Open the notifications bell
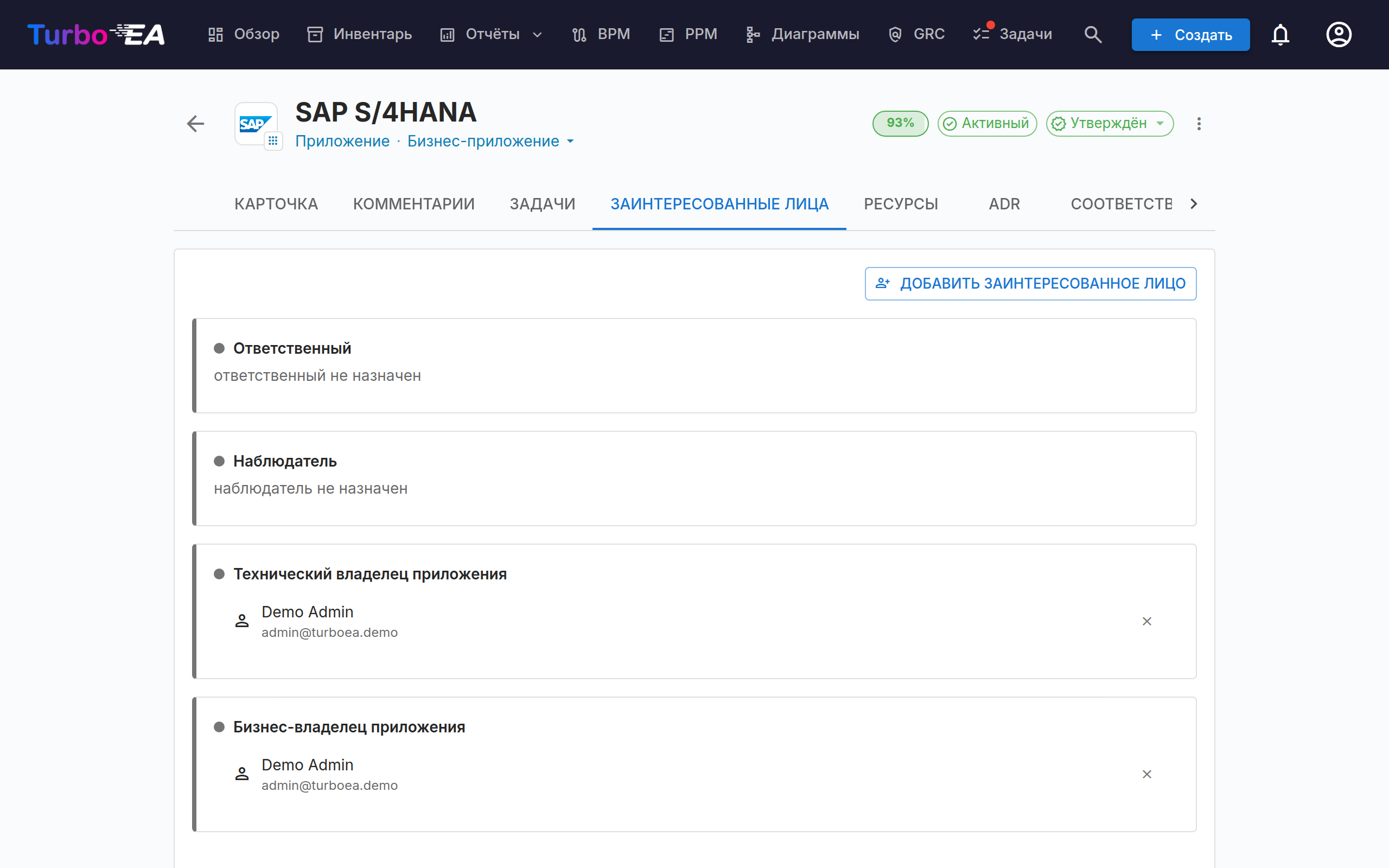Viewport: 1389px width, 868px height. pos(1280,34)
